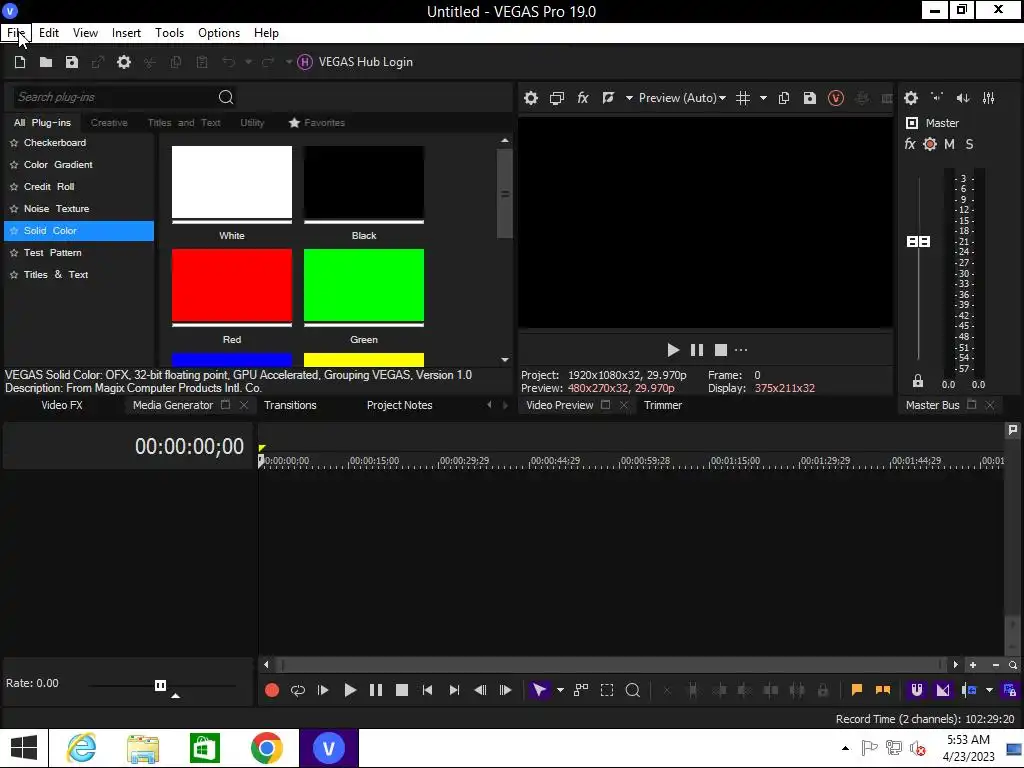
Task: Open the Insert menu
Action: 126,33
